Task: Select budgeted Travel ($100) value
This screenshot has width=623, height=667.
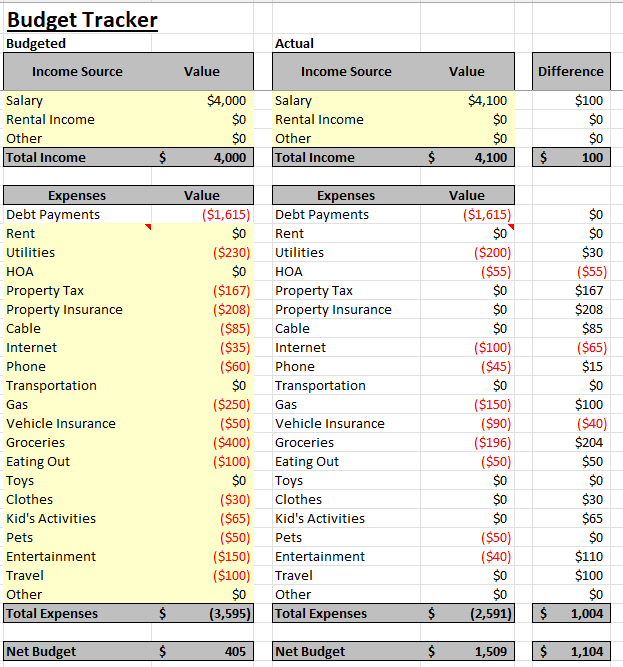Action: coord(231,576)
